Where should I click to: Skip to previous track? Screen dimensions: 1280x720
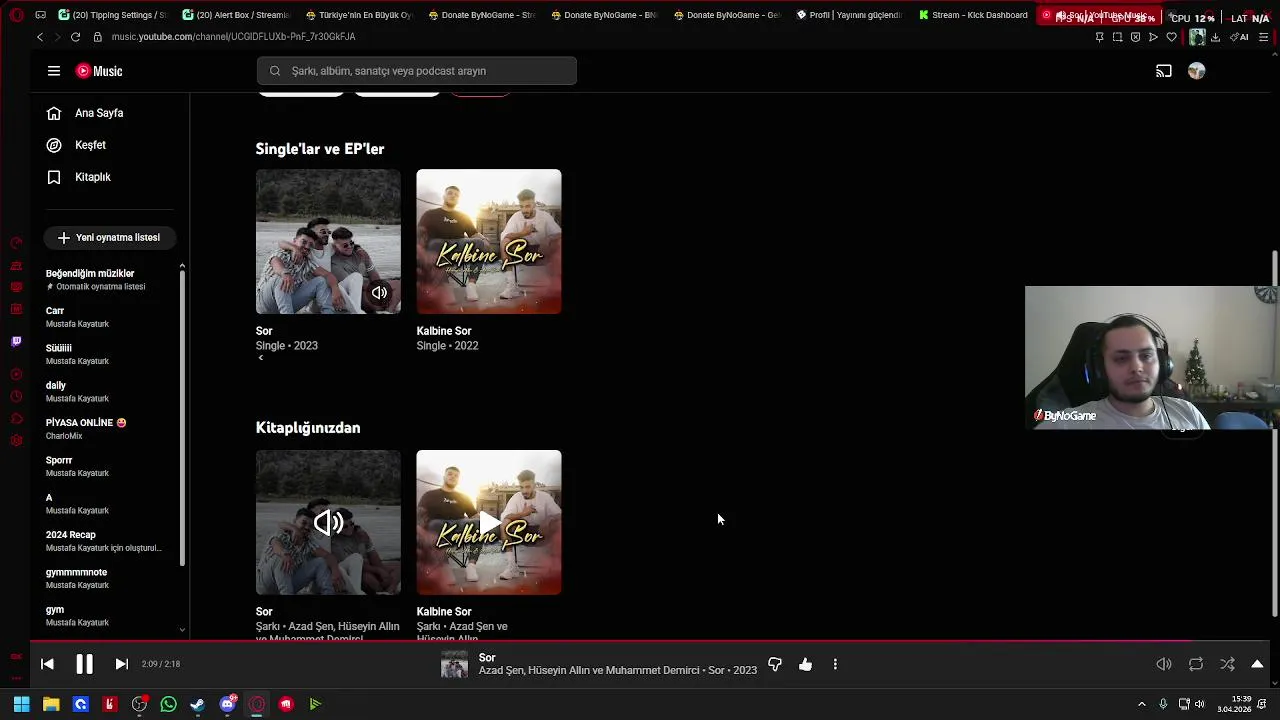(x=47, y=664)
